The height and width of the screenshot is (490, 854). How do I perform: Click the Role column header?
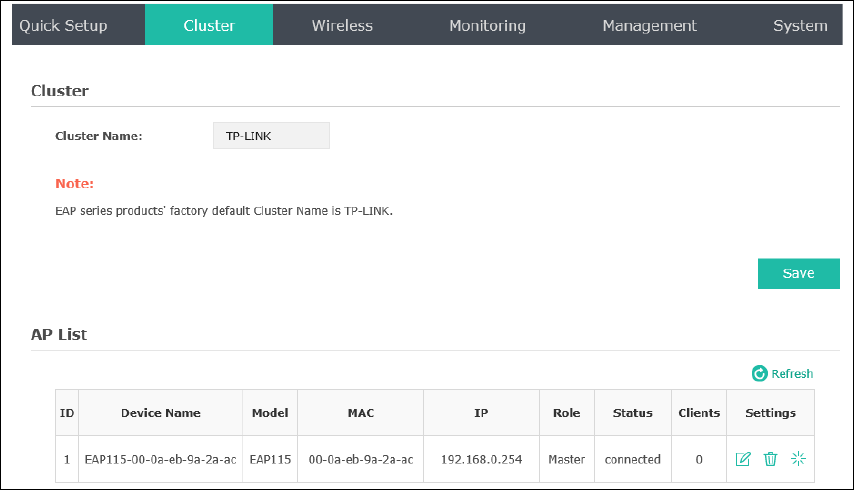point(566,413)
